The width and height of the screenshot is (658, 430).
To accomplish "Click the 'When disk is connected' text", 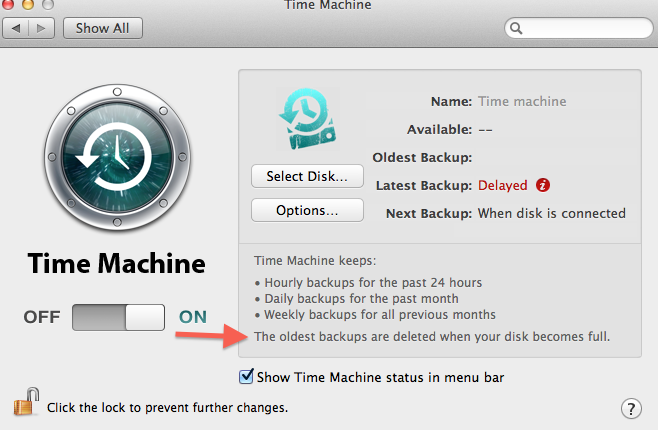I will (x=551, y=214).
